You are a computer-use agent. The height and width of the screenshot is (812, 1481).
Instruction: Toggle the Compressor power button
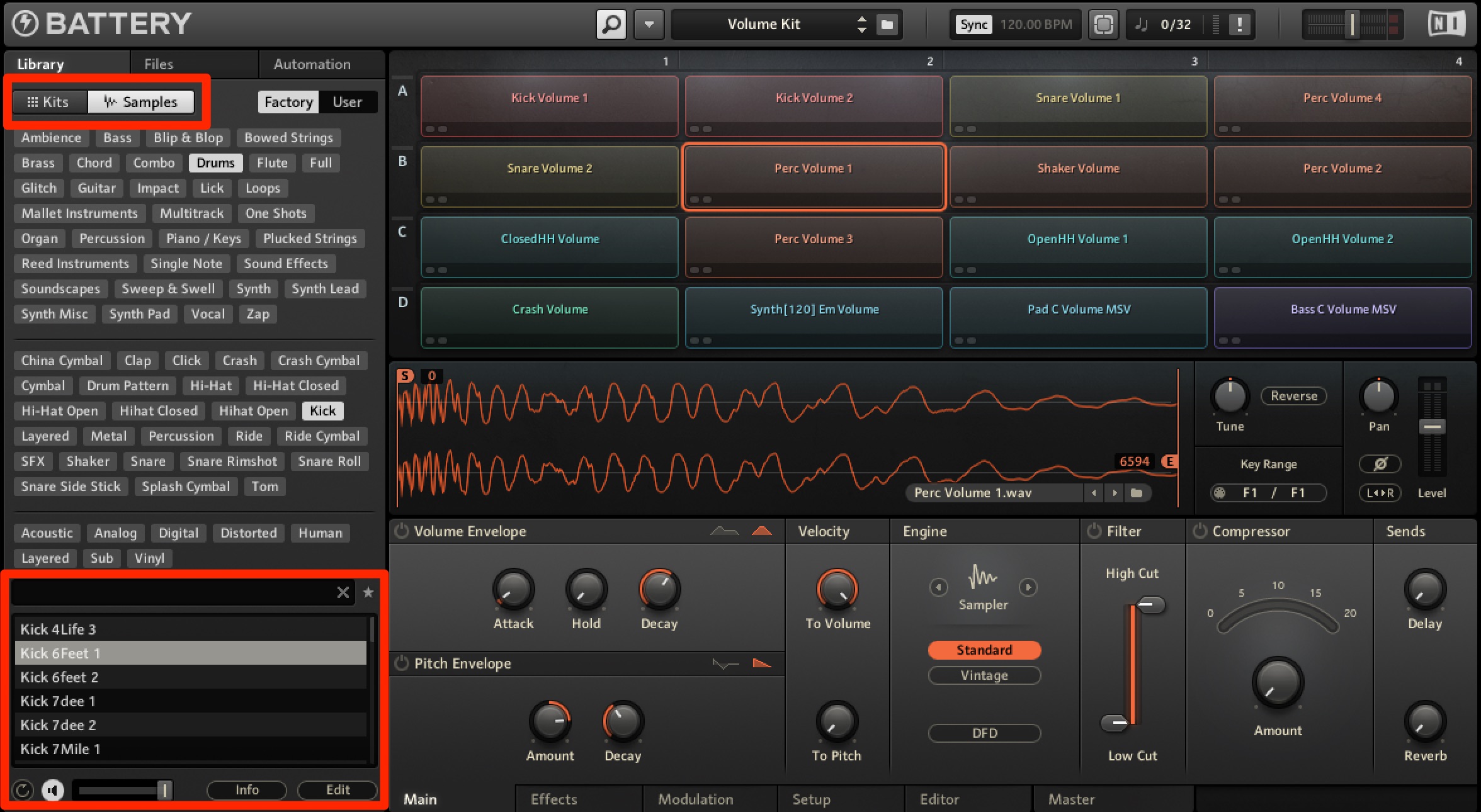click(x=1200, y=531)
